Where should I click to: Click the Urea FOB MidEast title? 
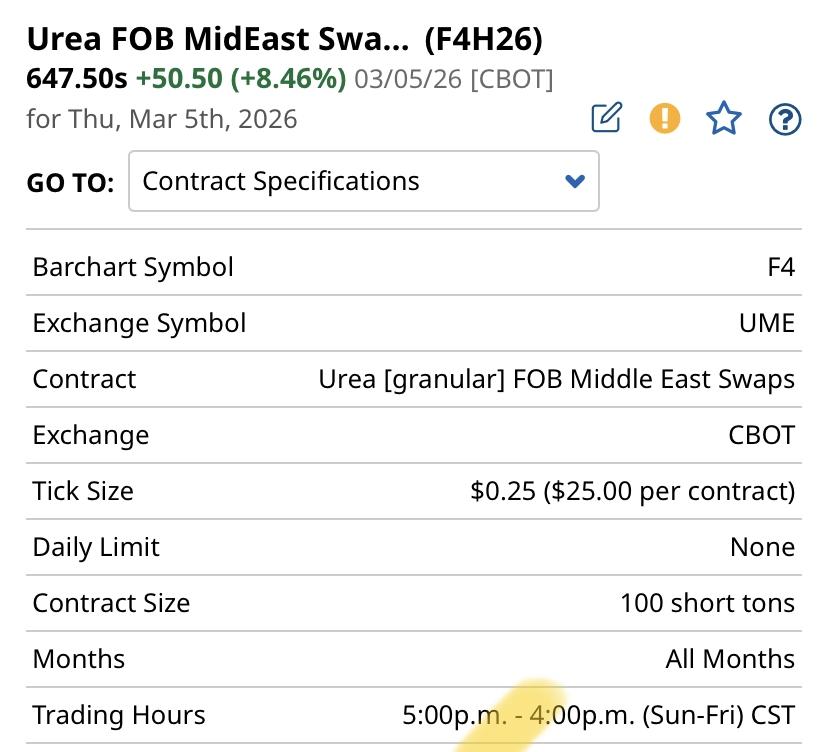pos(218,40)
